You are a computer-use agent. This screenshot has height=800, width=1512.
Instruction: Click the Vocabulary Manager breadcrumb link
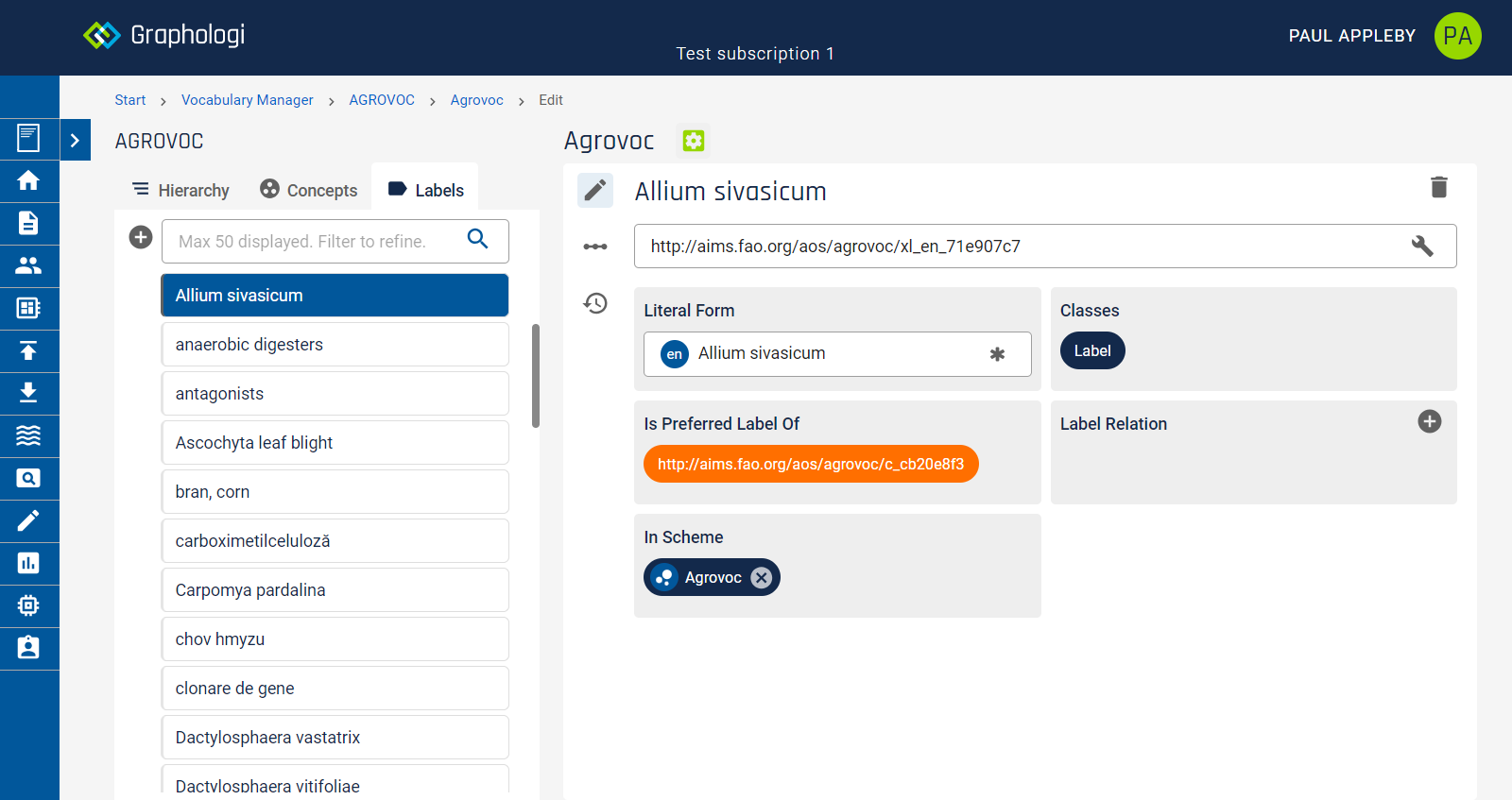coord(247,100)
